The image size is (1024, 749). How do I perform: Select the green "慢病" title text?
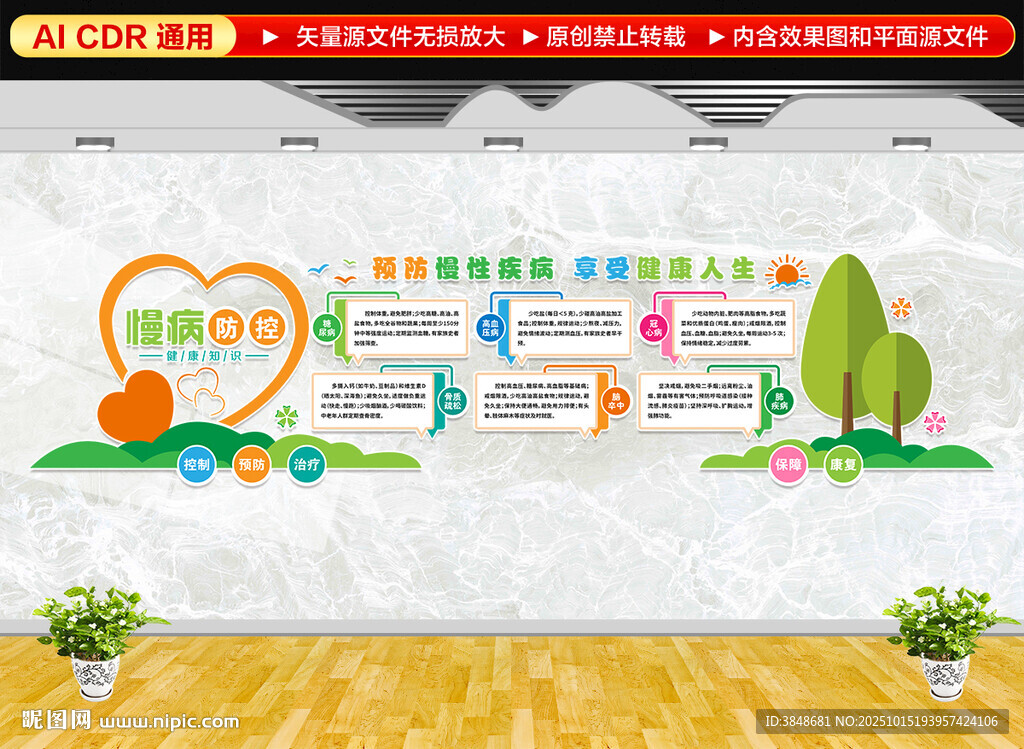(166, 327)
